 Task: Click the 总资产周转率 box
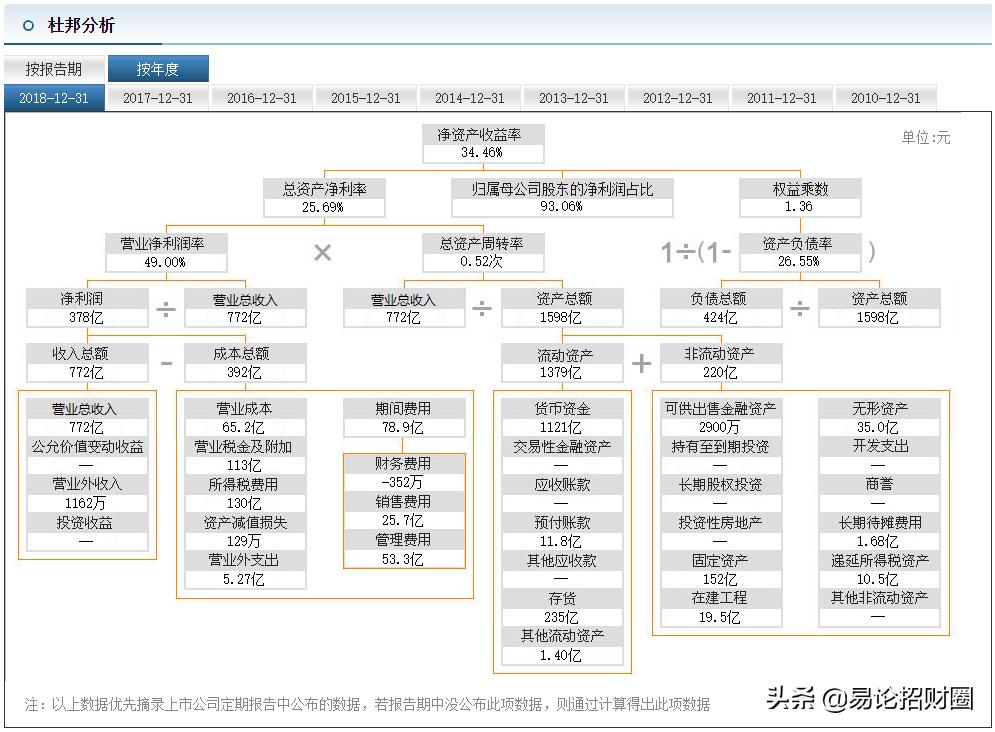pos(483,253)
